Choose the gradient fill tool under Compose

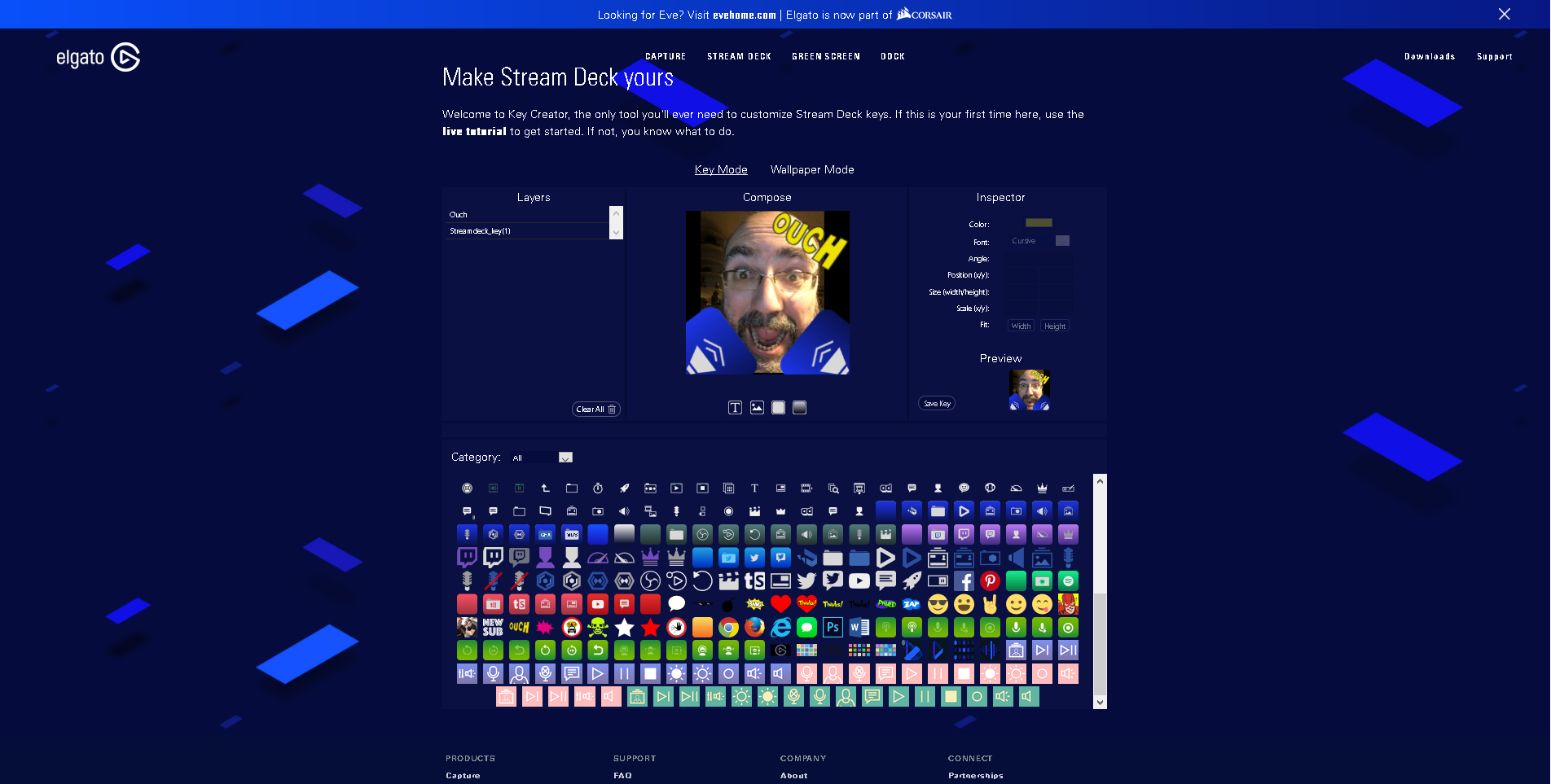800,408
